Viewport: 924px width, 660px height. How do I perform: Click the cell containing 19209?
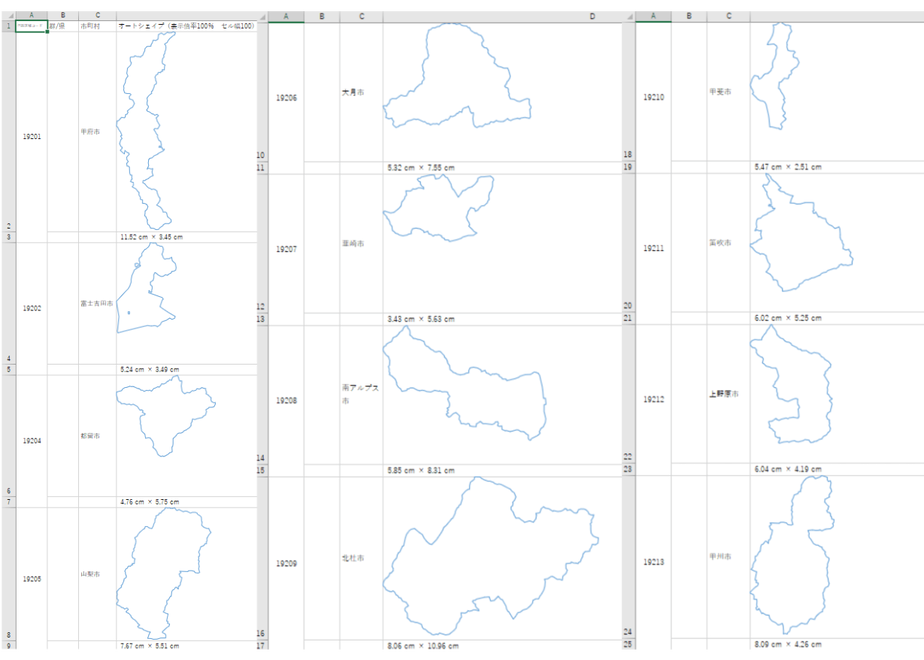coord(286,563)
